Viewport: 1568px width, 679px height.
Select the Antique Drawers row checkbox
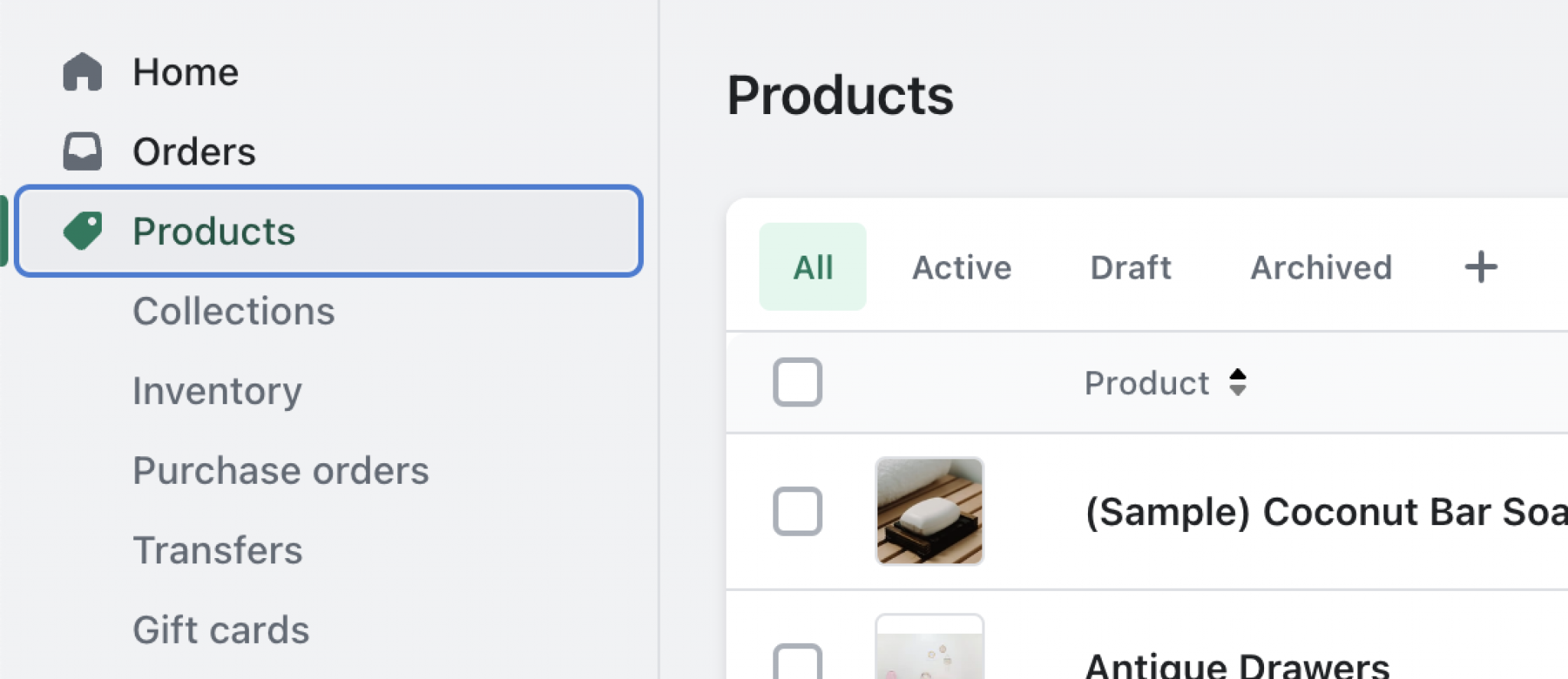pos(797,663)
